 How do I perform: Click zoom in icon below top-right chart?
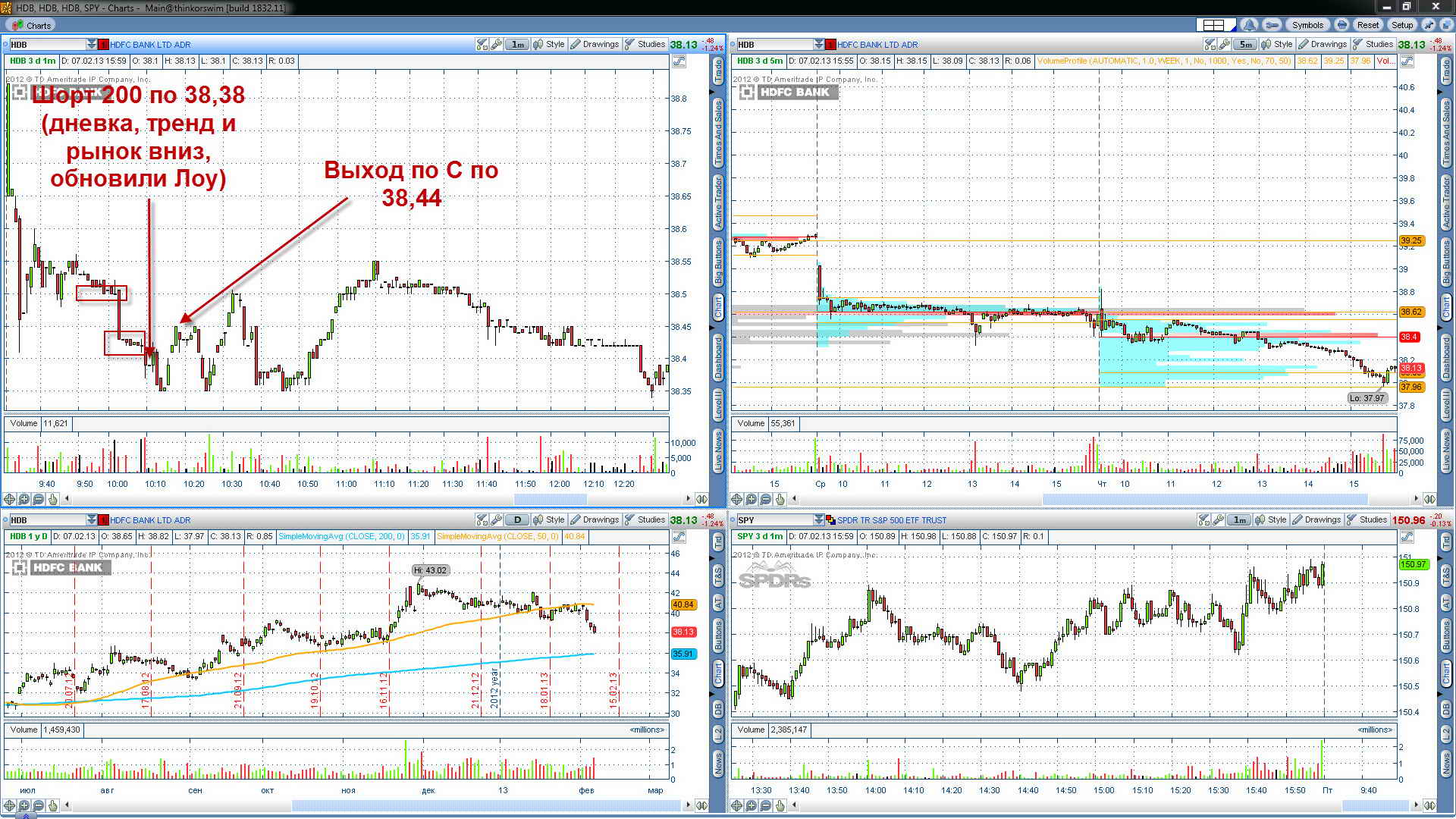click(751, 499)
